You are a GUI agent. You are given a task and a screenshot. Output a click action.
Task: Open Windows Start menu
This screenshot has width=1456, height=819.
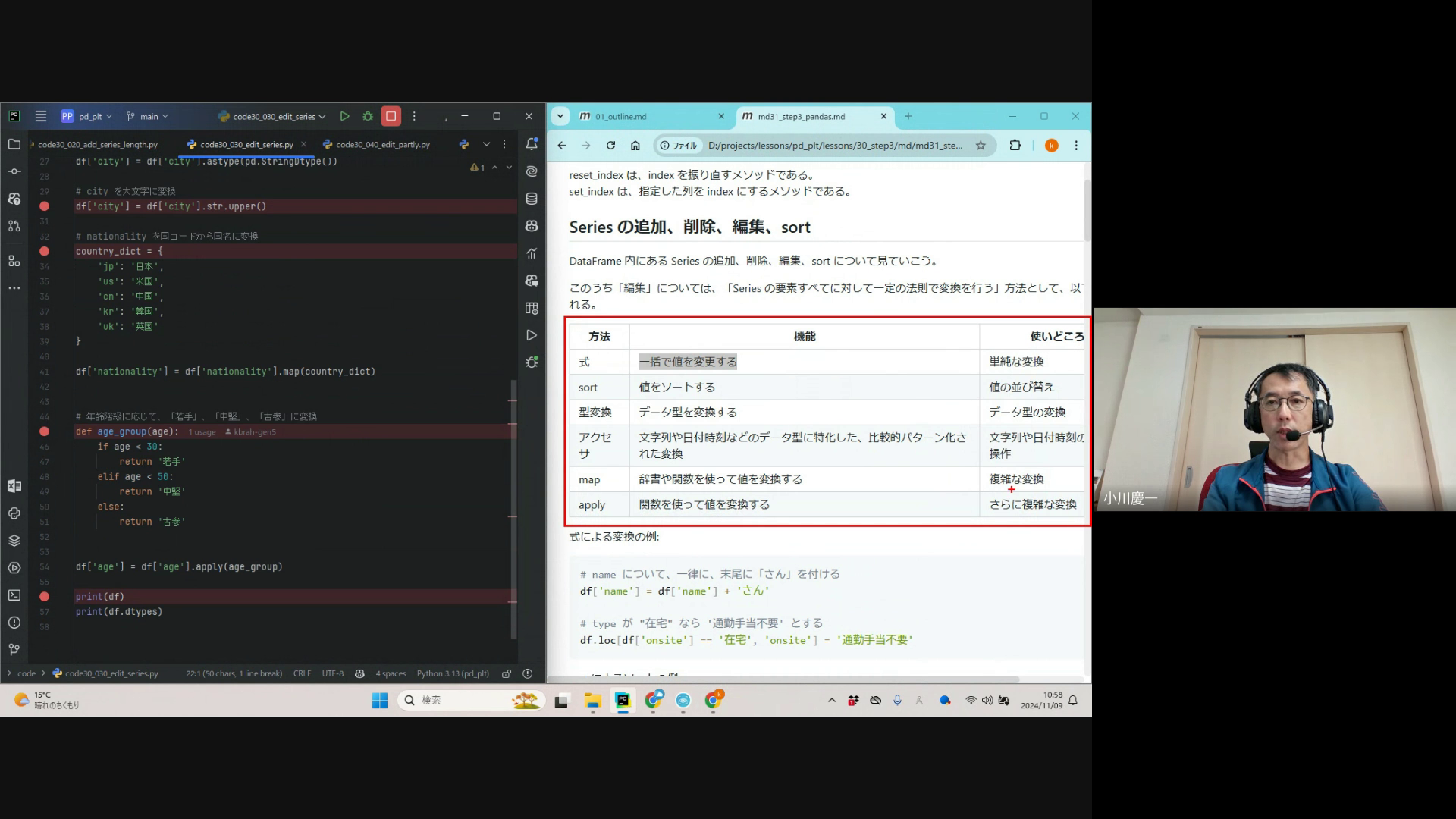(380, 700)
